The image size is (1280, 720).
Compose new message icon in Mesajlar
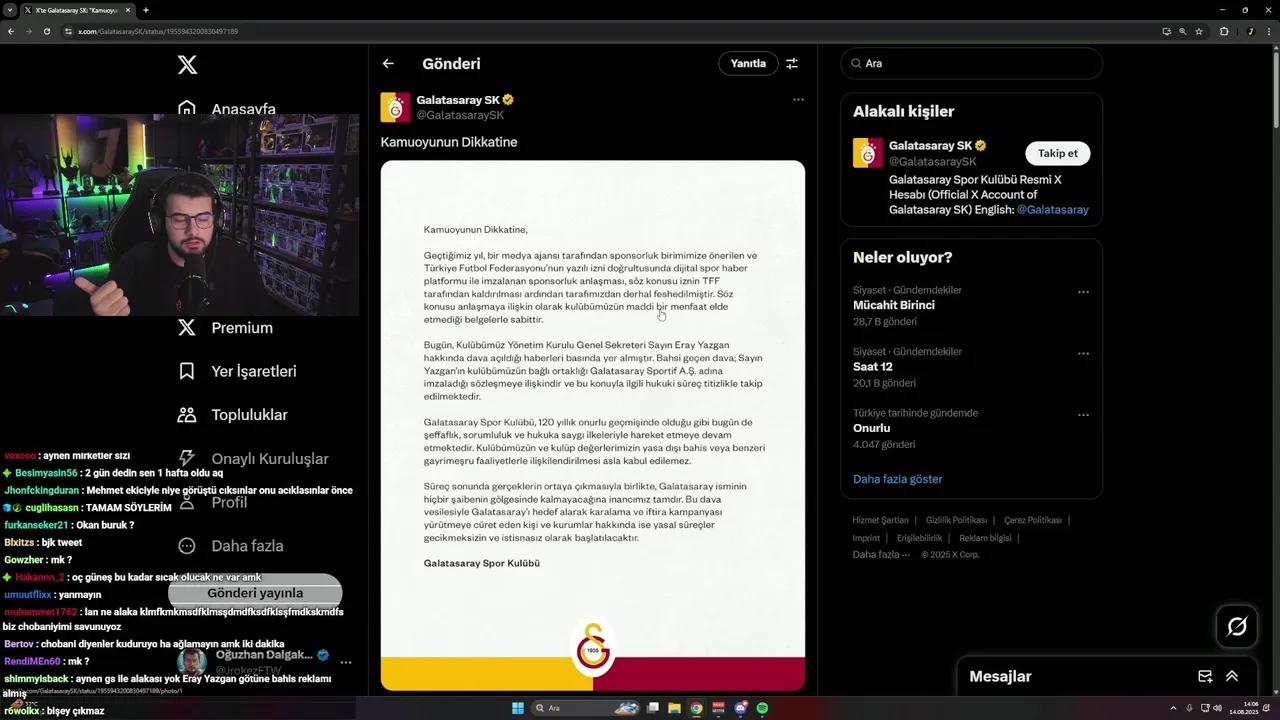(1205, 676)
